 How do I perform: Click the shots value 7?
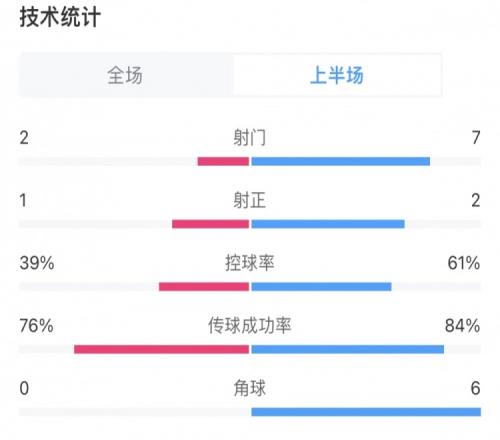pos(476,137)
